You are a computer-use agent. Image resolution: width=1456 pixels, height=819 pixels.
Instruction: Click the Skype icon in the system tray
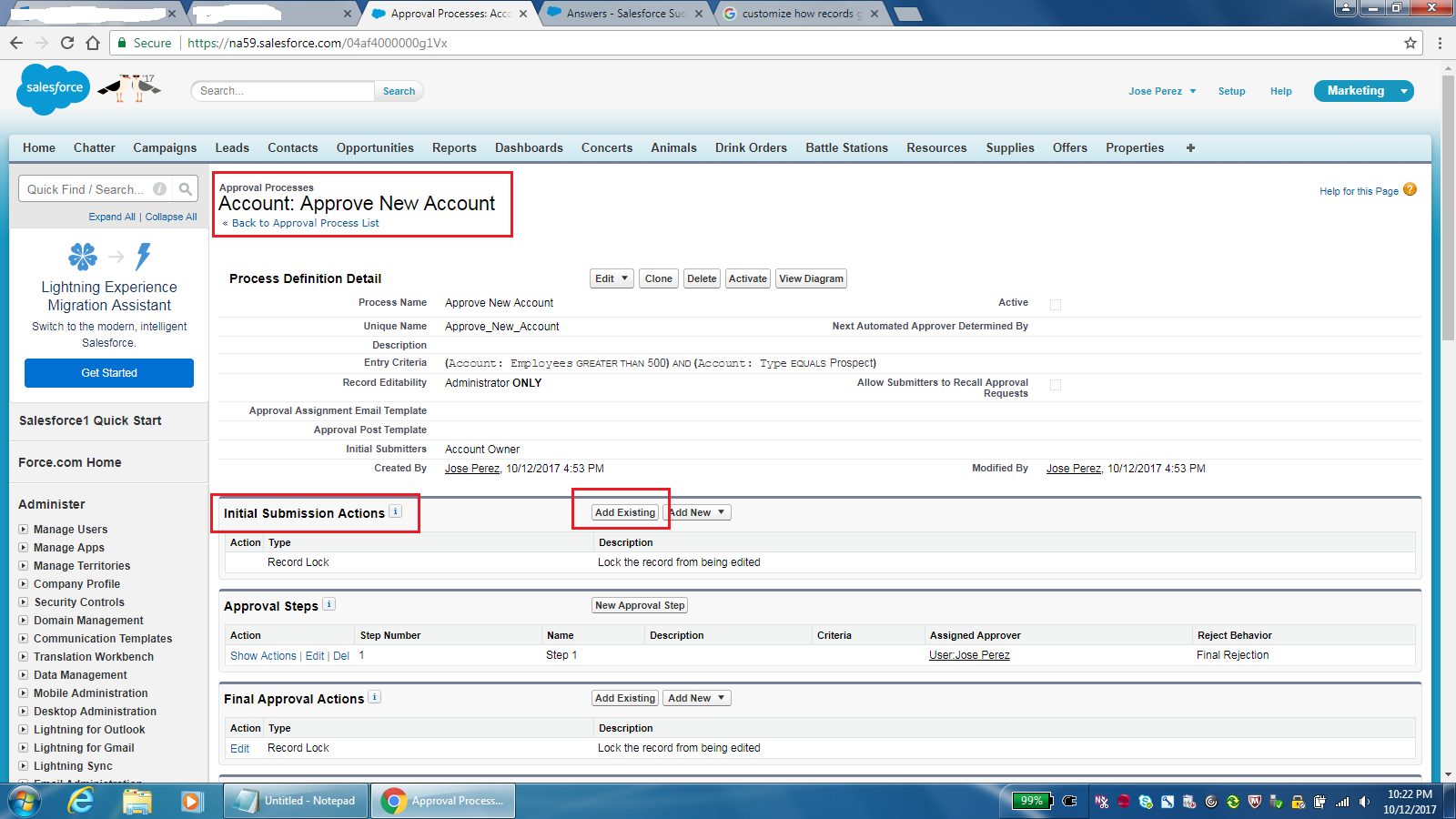[1146, 802]
